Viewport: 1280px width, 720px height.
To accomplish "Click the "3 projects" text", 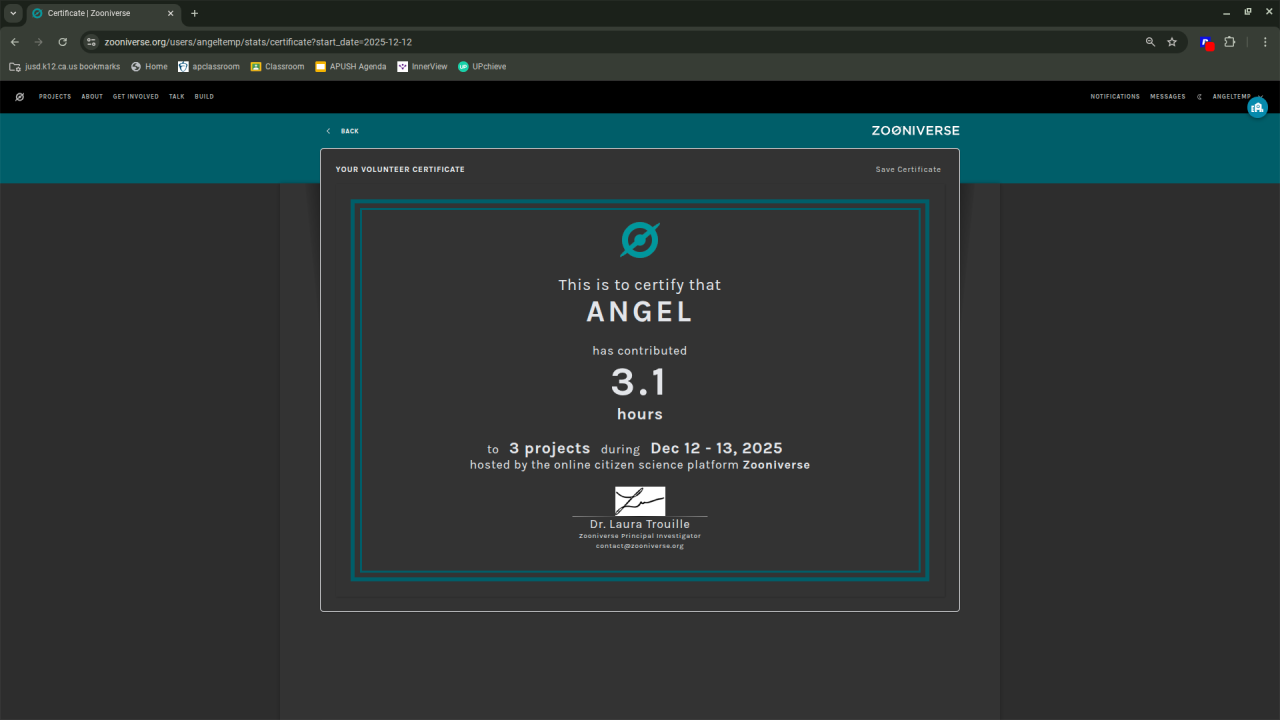I will tap(549, 448).
